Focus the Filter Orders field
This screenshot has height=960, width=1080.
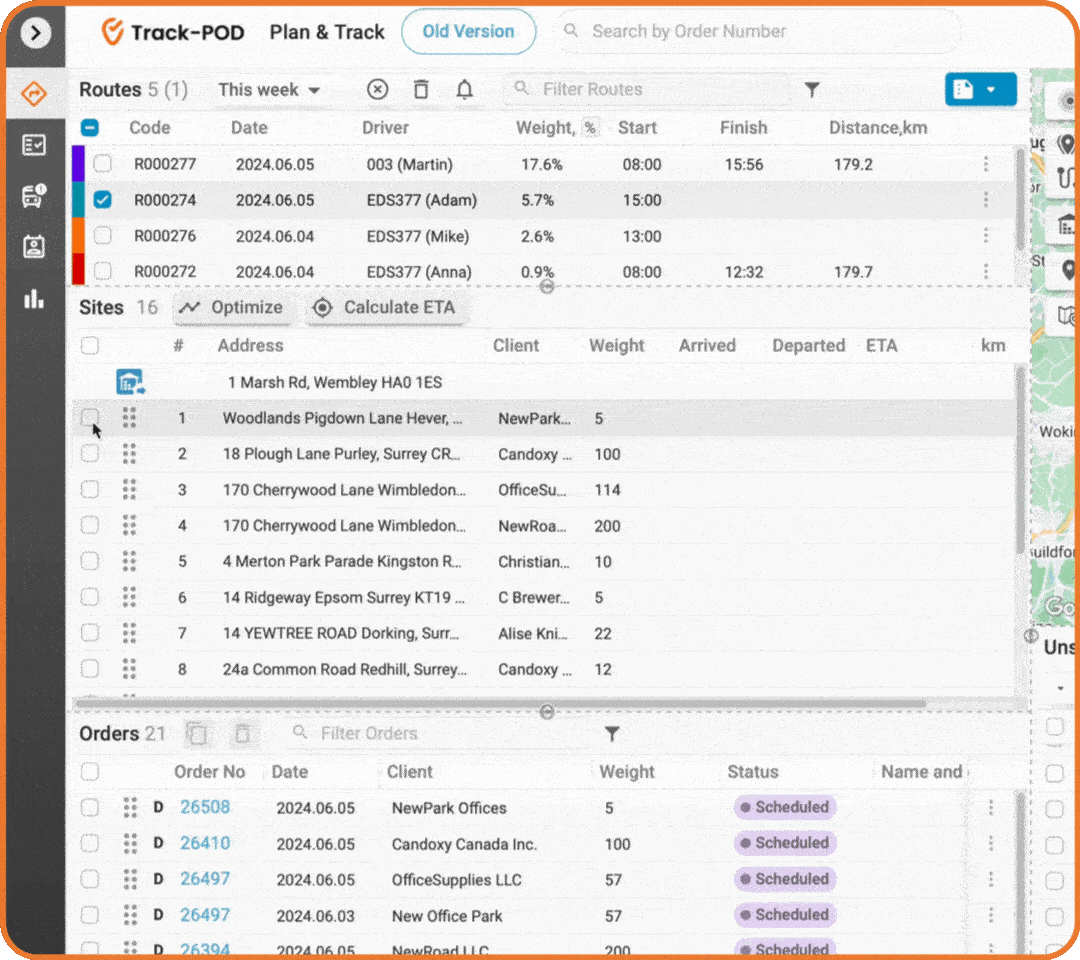click(441, 733)
